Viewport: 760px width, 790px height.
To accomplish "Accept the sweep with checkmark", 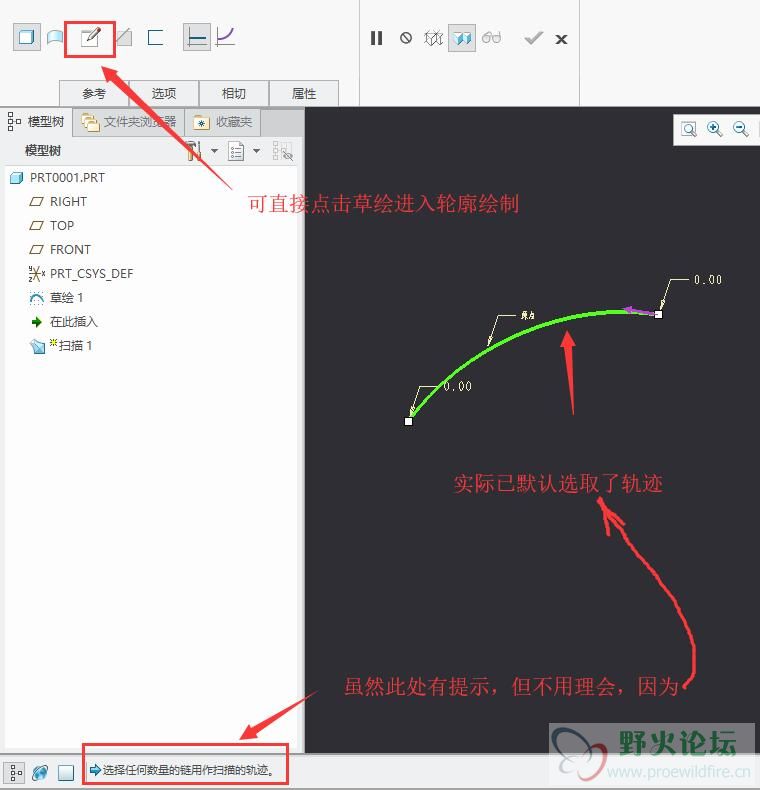I will 533,38.
